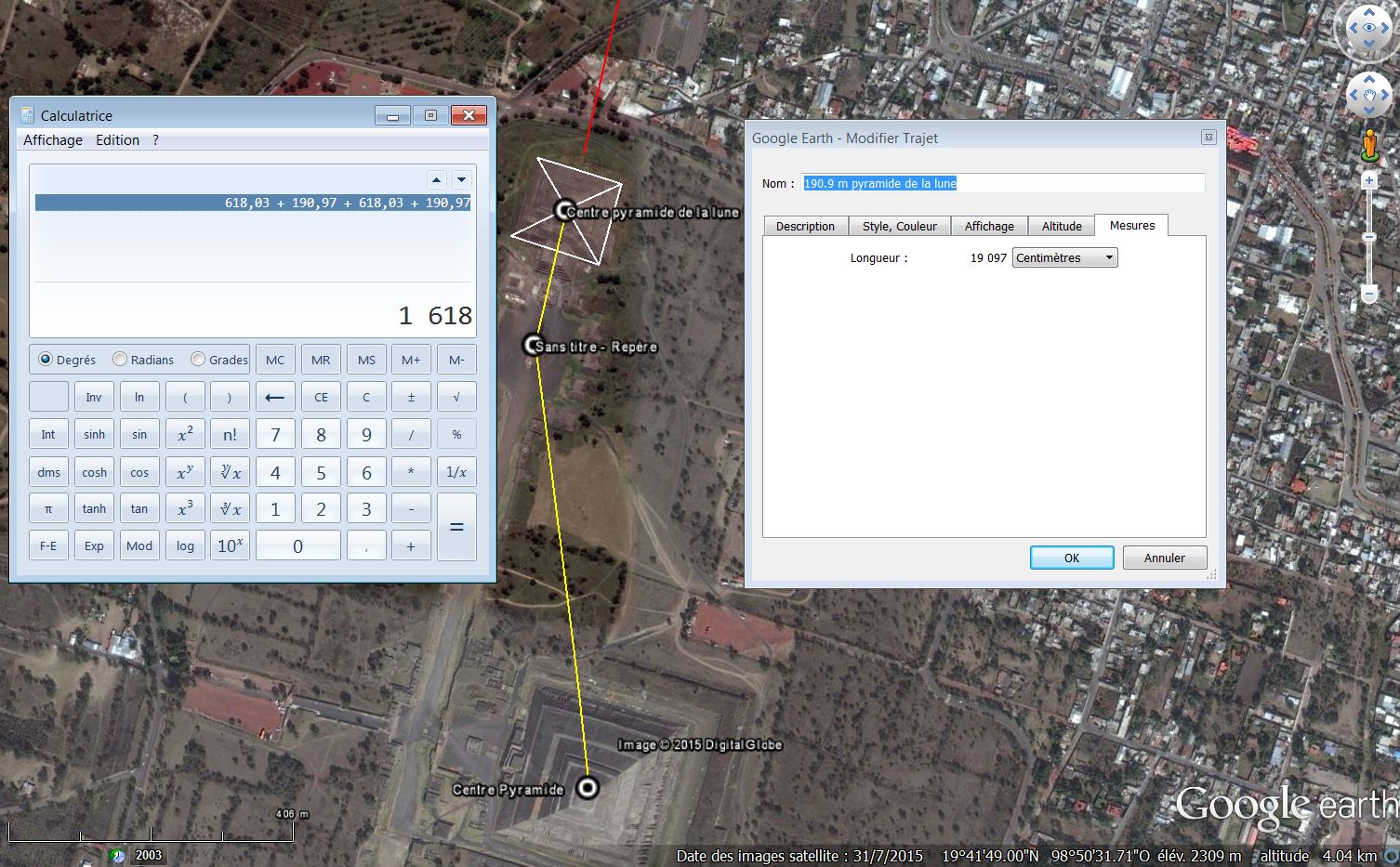1400x867 pixels.
Task: Open the Affichage menu in Calculatrice
Action: coord(53,139)
